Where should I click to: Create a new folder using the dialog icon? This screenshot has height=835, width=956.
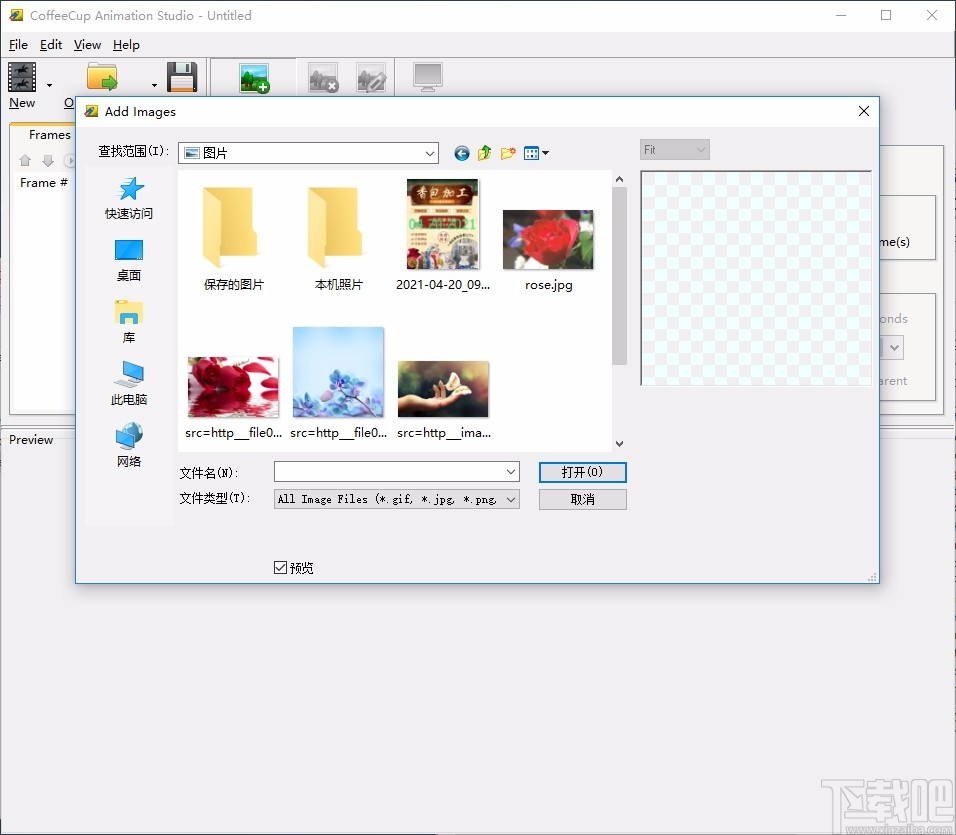tap(507, 152)
